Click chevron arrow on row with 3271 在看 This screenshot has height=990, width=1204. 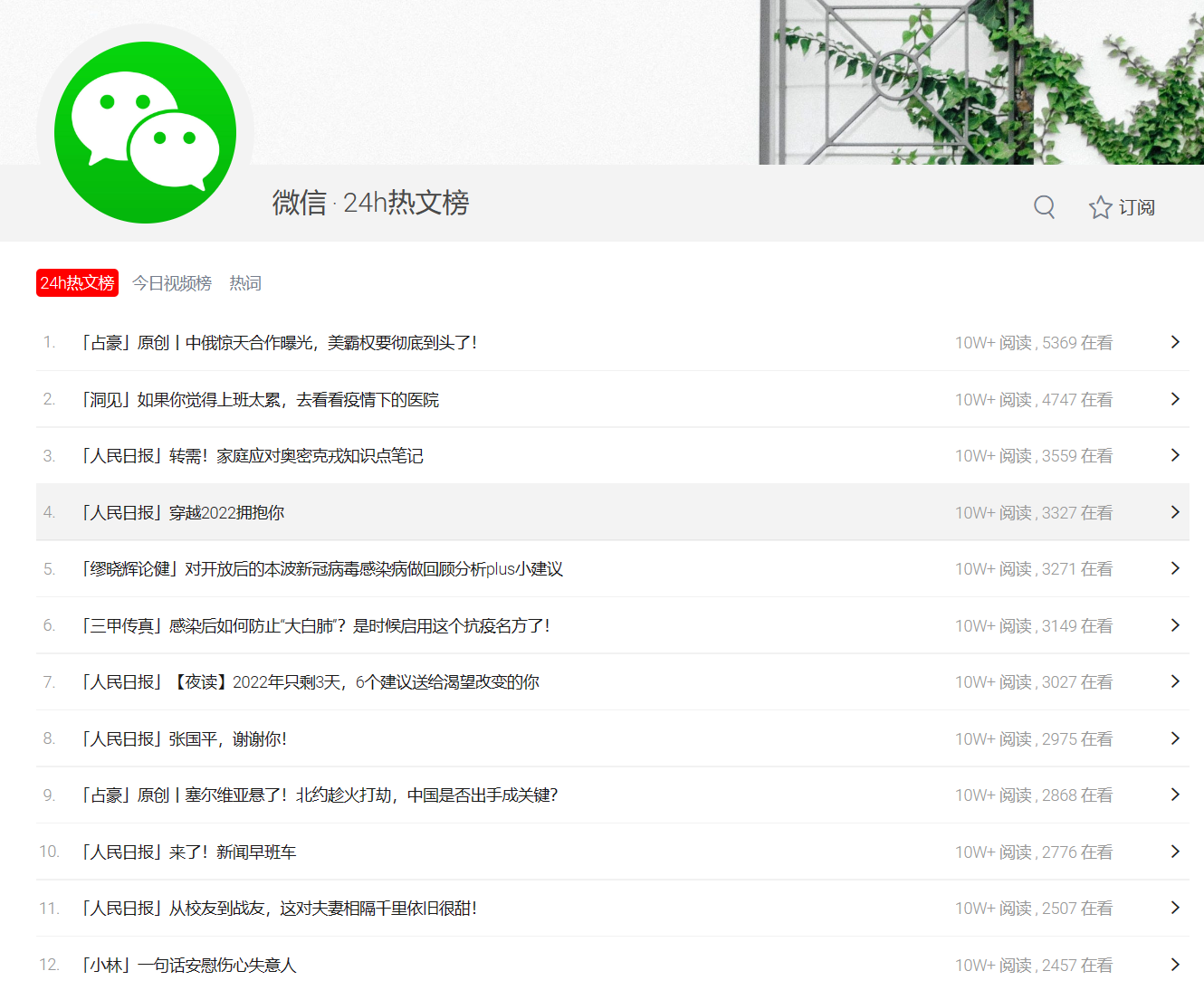click(1175, 568)
